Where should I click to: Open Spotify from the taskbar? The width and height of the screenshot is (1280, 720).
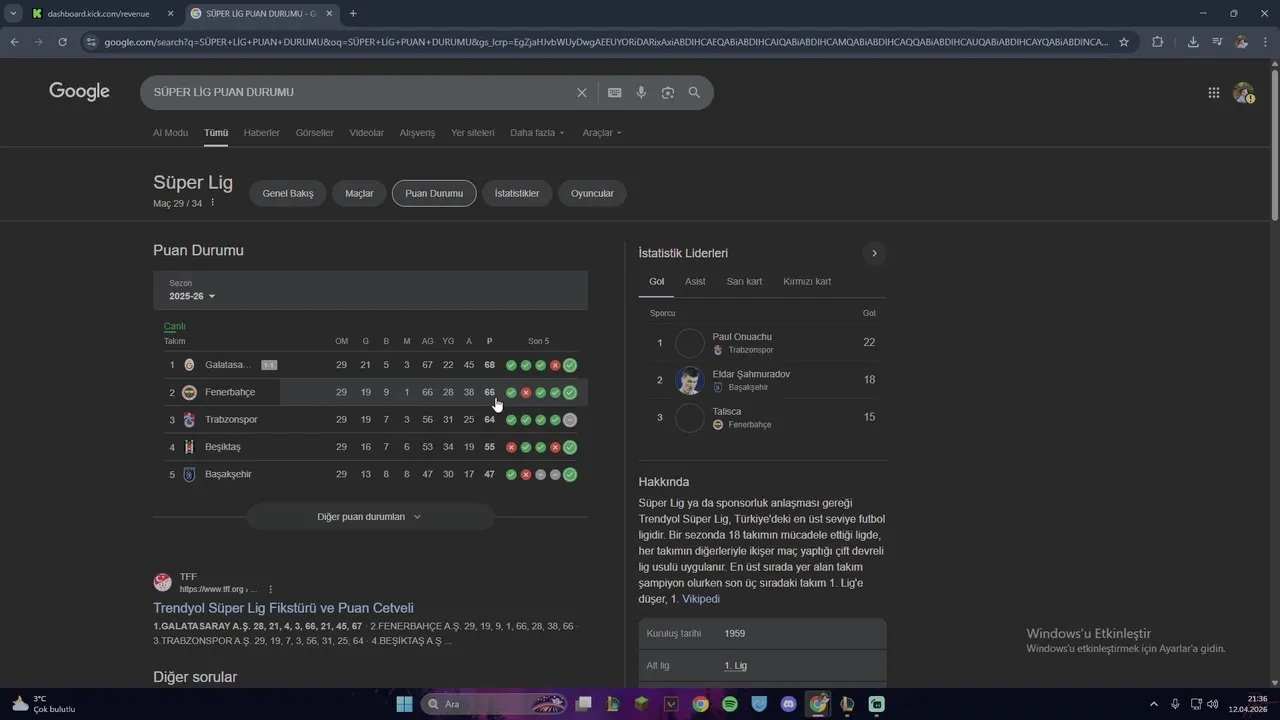point(730,704)
